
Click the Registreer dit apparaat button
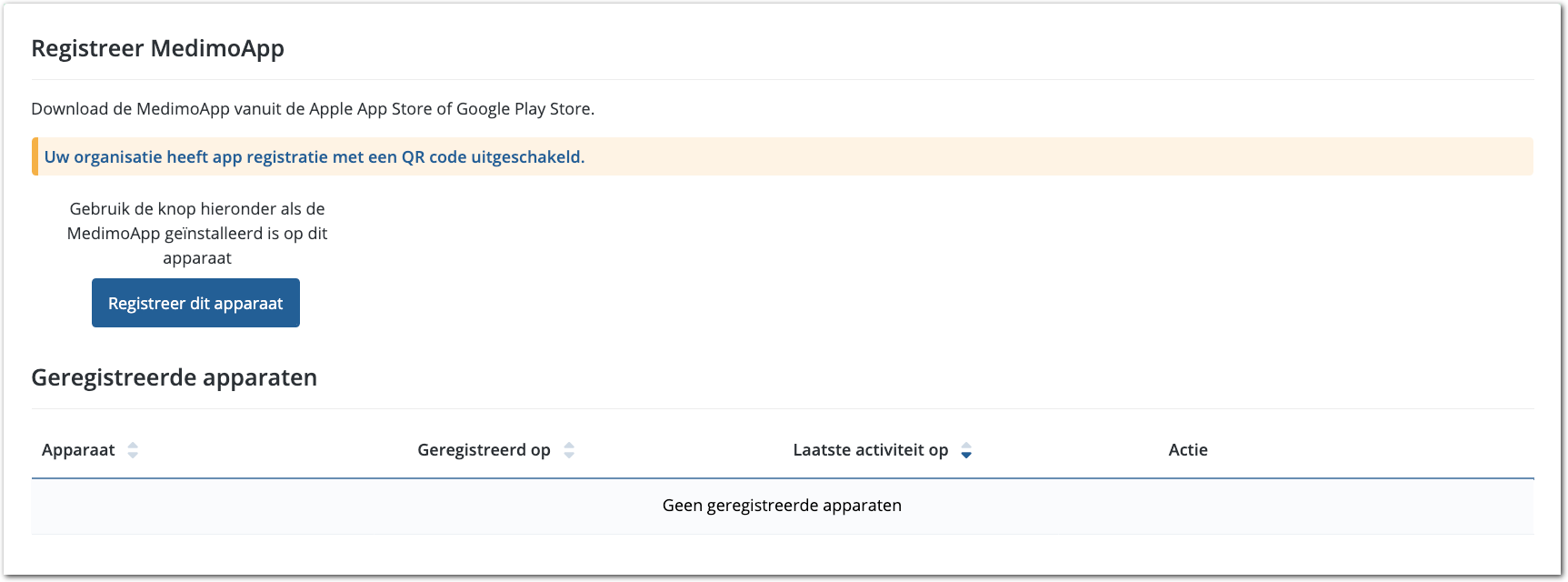[x=195, y=303]
